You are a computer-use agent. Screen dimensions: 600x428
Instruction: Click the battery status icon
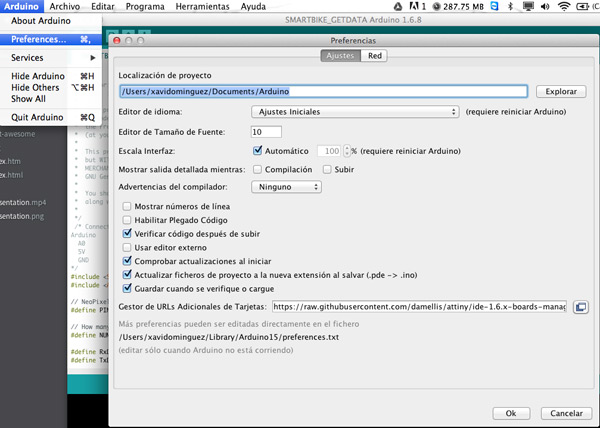point(583,6)
